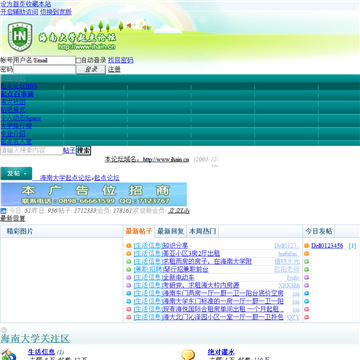The width and height of the screenshot is (360, 360).
Task: Select the 精彩图片 panel header
Action: coord(20,231)
